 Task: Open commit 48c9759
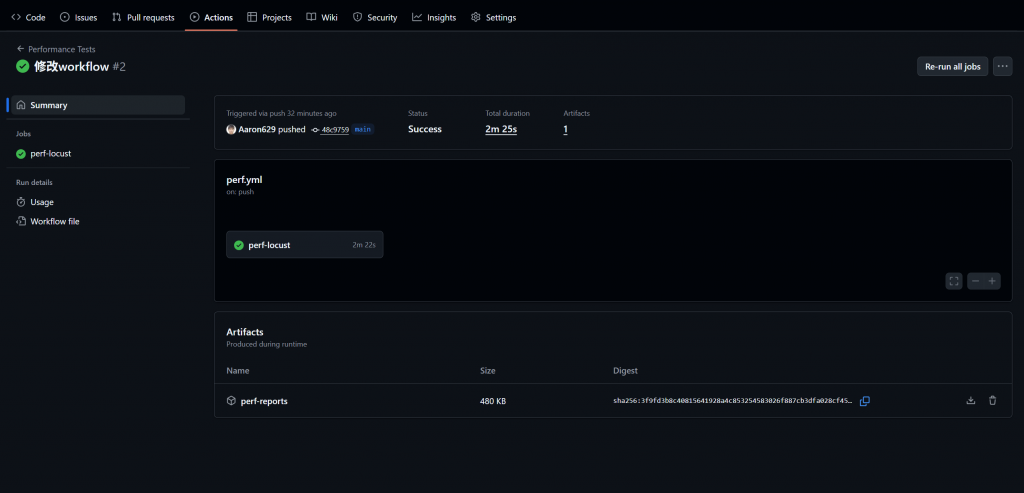point(335,130)
